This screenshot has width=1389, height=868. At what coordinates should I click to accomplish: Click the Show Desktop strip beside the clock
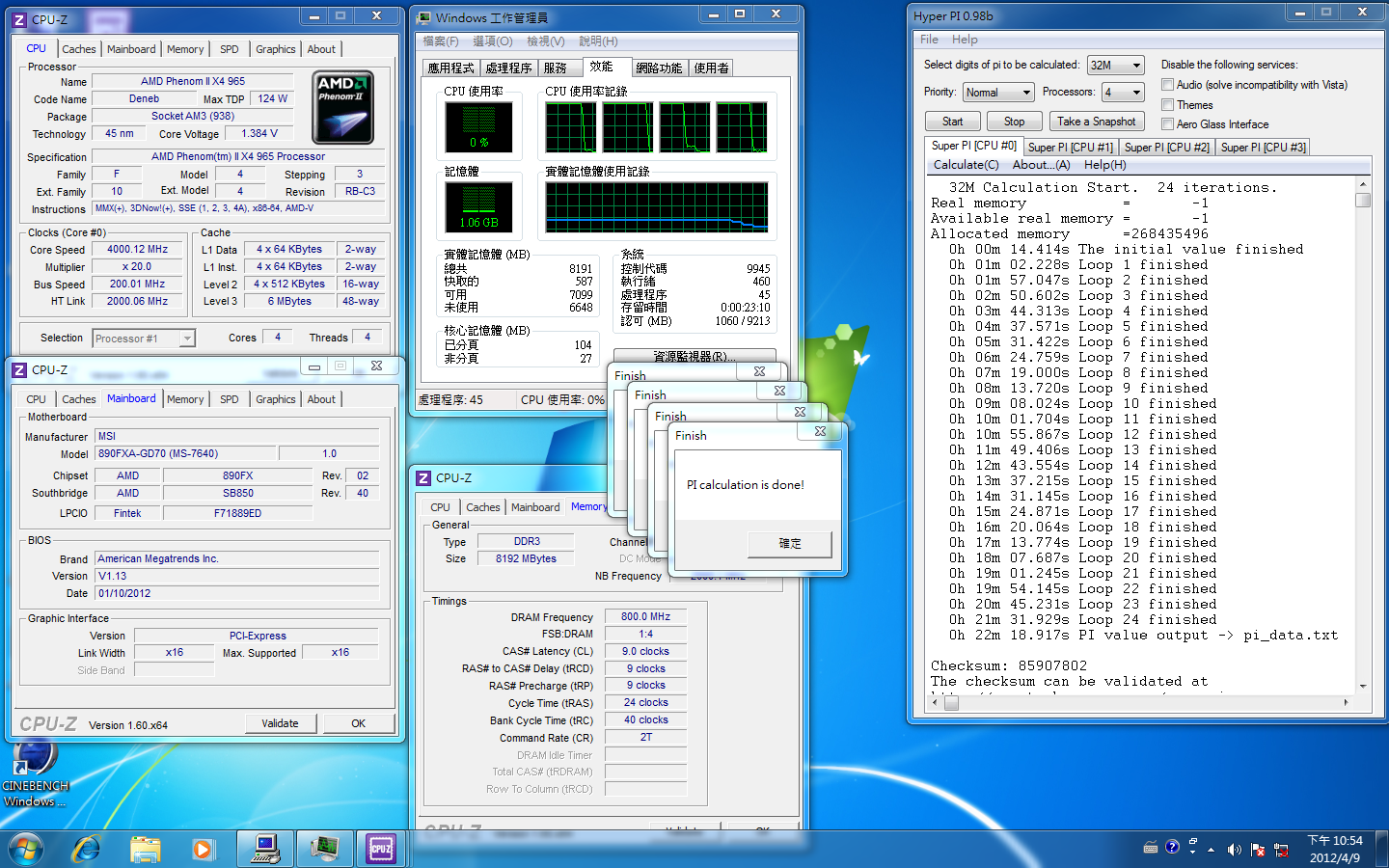tap(1381, 849)
